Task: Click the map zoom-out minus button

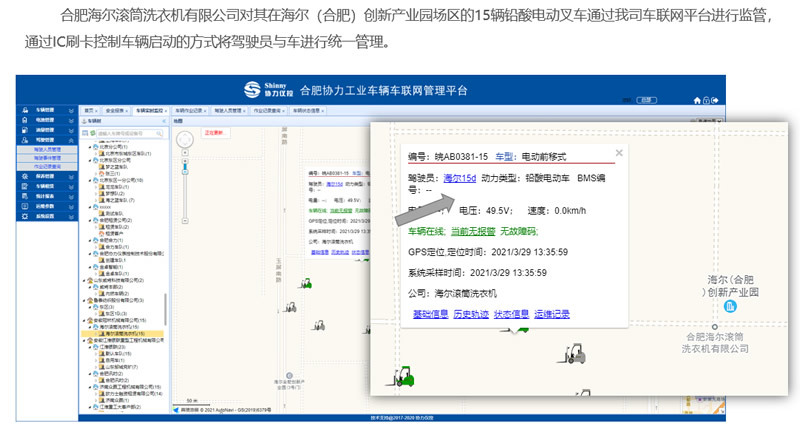Action: (x=185, y=221)
